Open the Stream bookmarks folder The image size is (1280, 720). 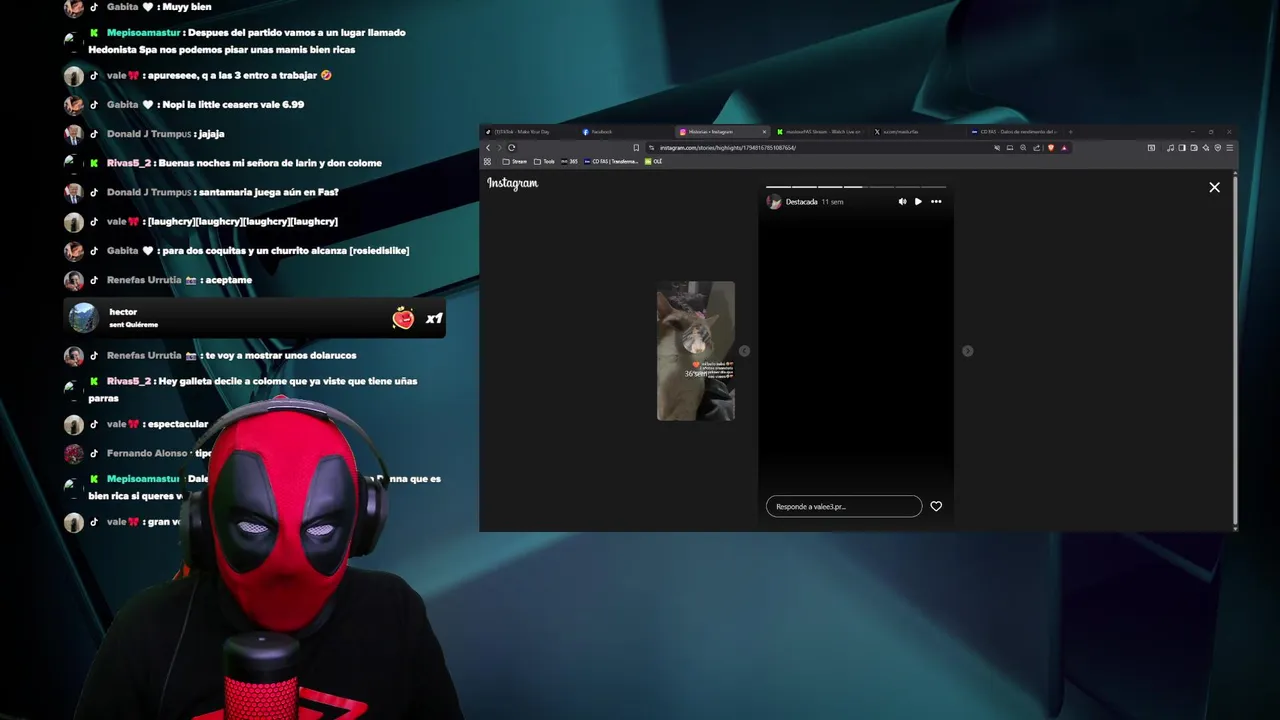(x=515, y=161)
